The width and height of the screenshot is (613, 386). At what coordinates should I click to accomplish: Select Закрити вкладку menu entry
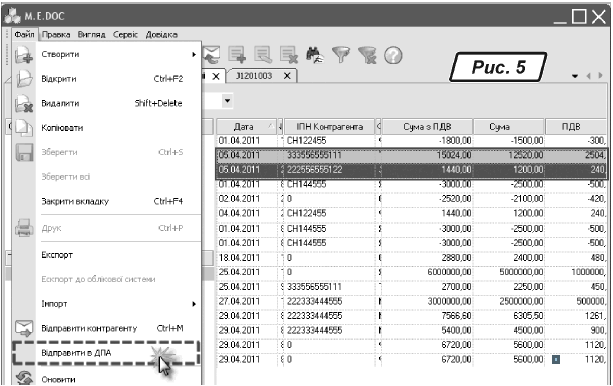click(107, 201)
